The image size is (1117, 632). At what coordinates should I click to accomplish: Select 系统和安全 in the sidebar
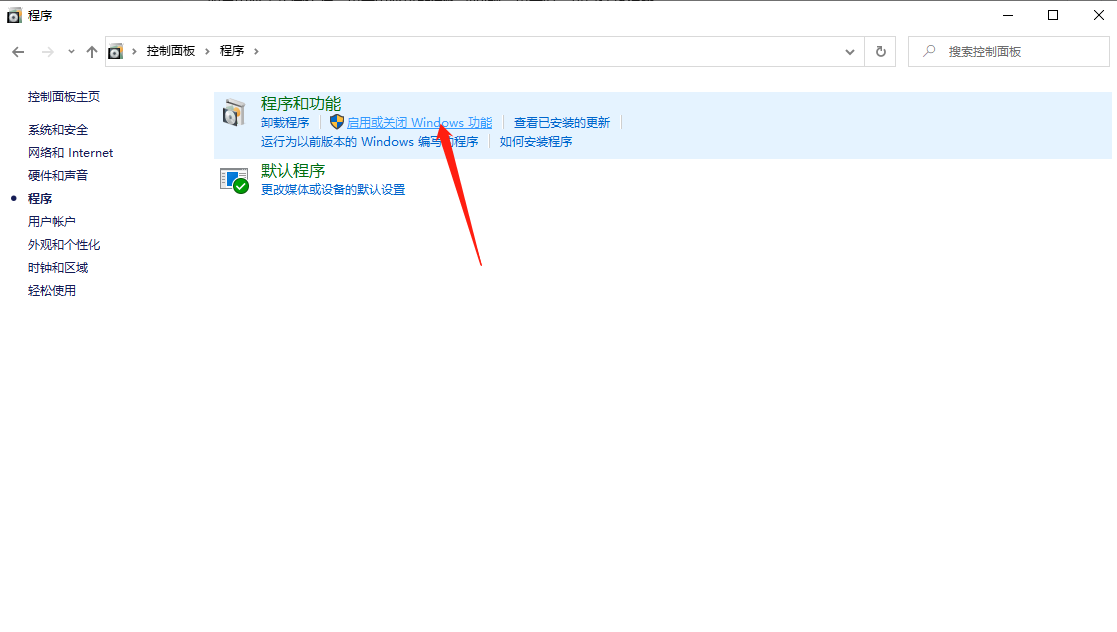click(x=58, y=129)
